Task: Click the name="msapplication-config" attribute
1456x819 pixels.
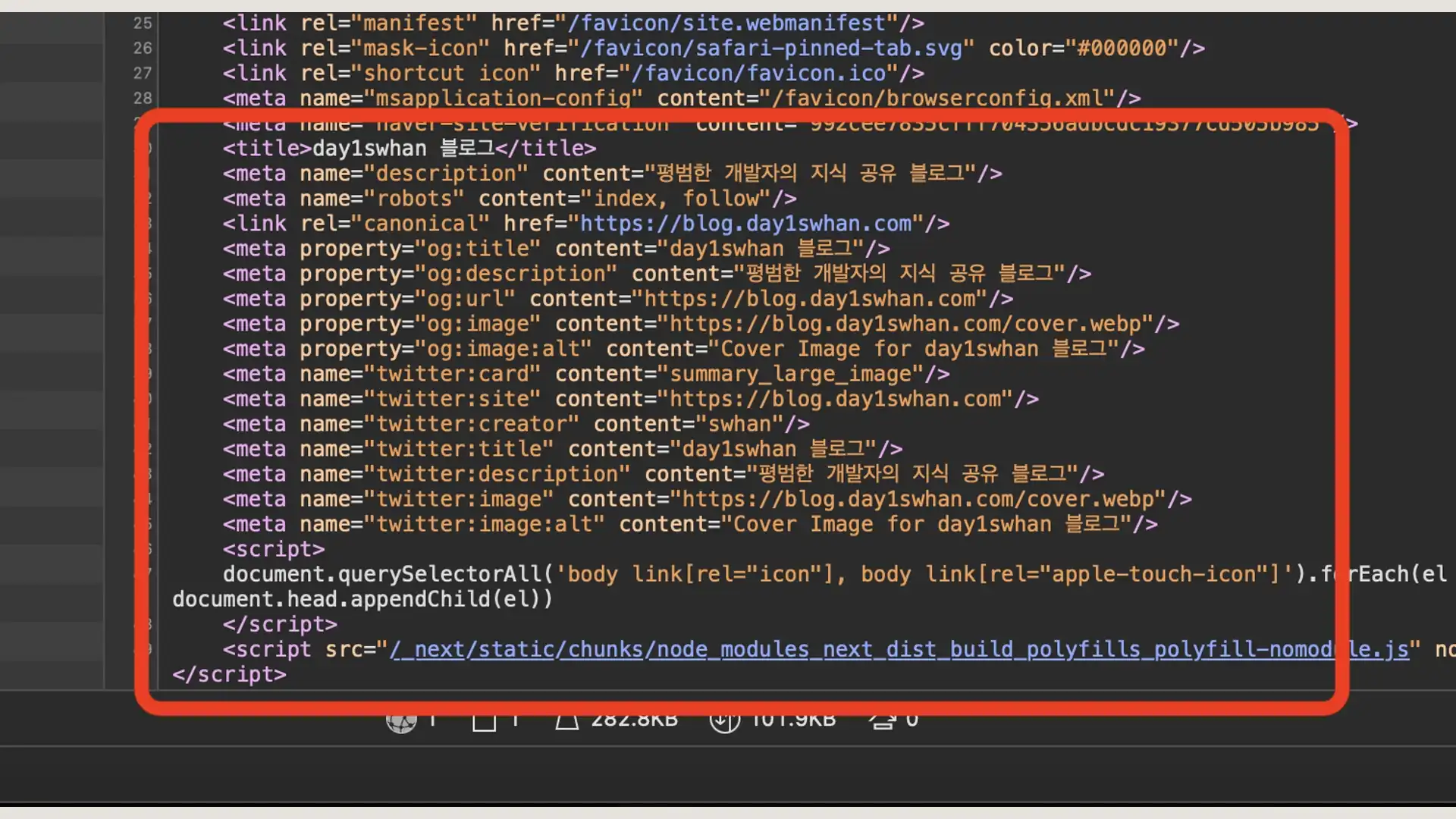Action: tap(472, 98)
